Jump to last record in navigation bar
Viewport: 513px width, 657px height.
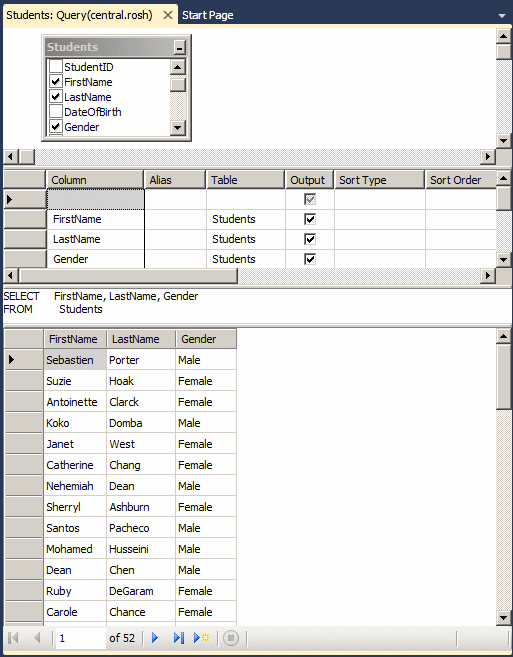pyautogui.click(x=179, y=638)
